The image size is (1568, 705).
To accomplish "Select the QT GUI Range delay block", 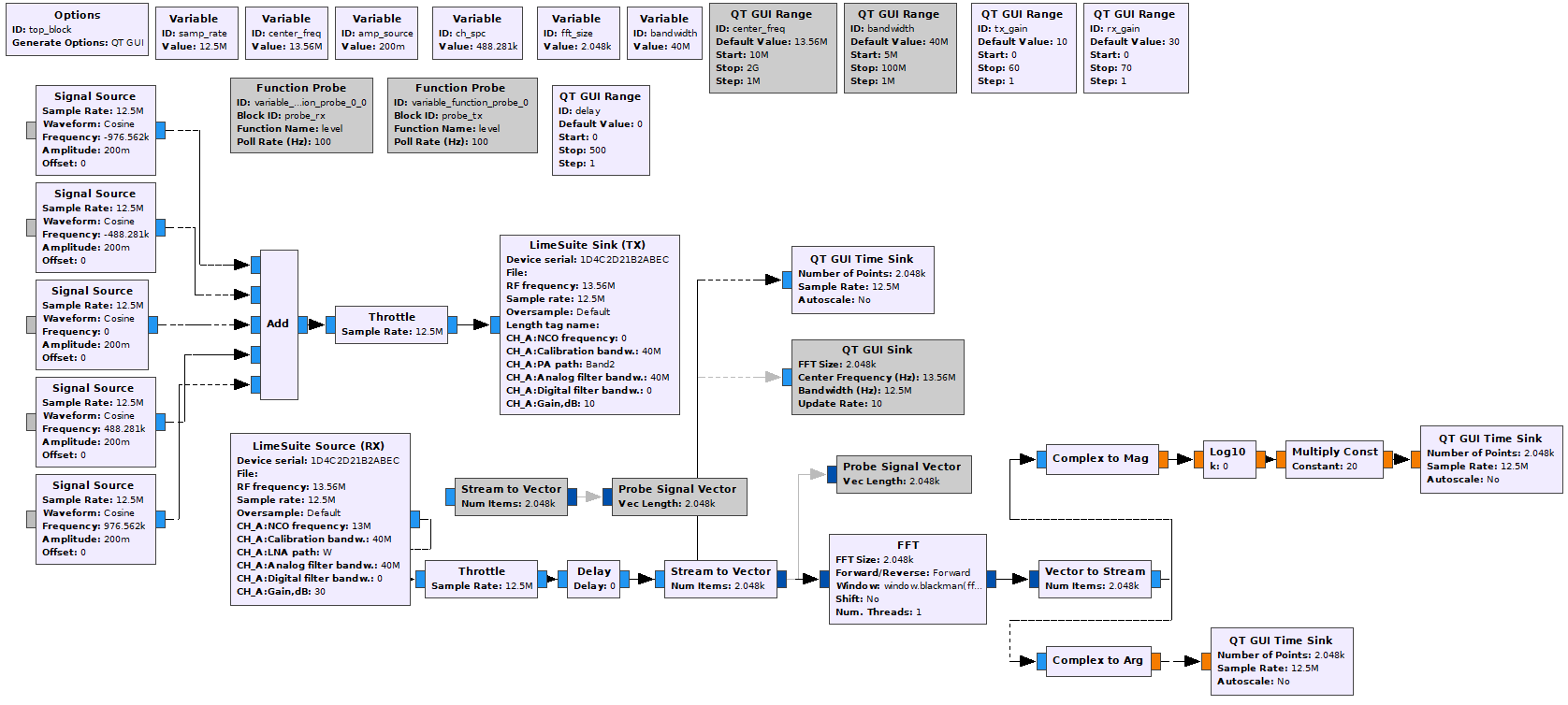I will 601,131.
